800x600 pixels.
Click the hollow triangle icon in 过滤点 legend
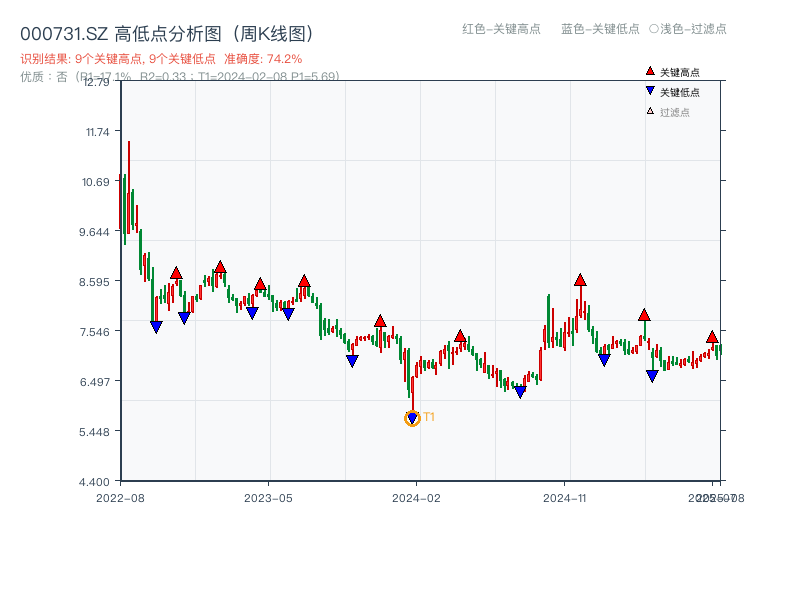pyautogui.click(x=650, y=111)
